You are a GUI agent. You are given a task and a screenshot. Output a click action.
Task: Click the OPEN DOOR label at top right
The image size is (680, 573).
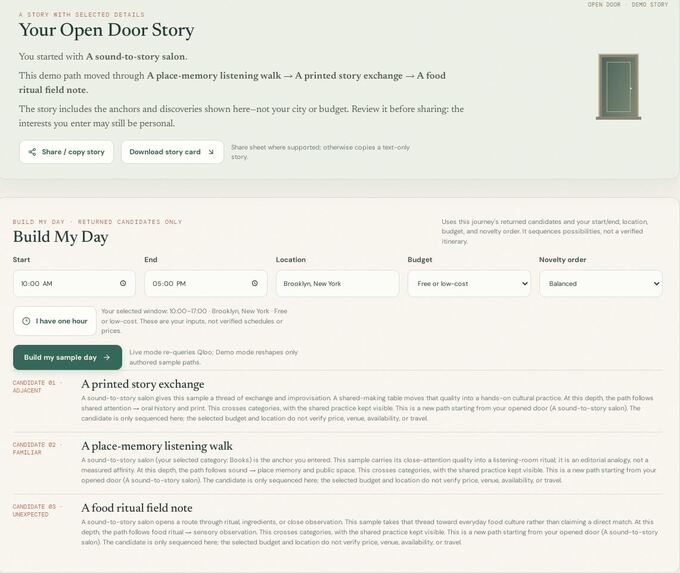click(604, 4)
